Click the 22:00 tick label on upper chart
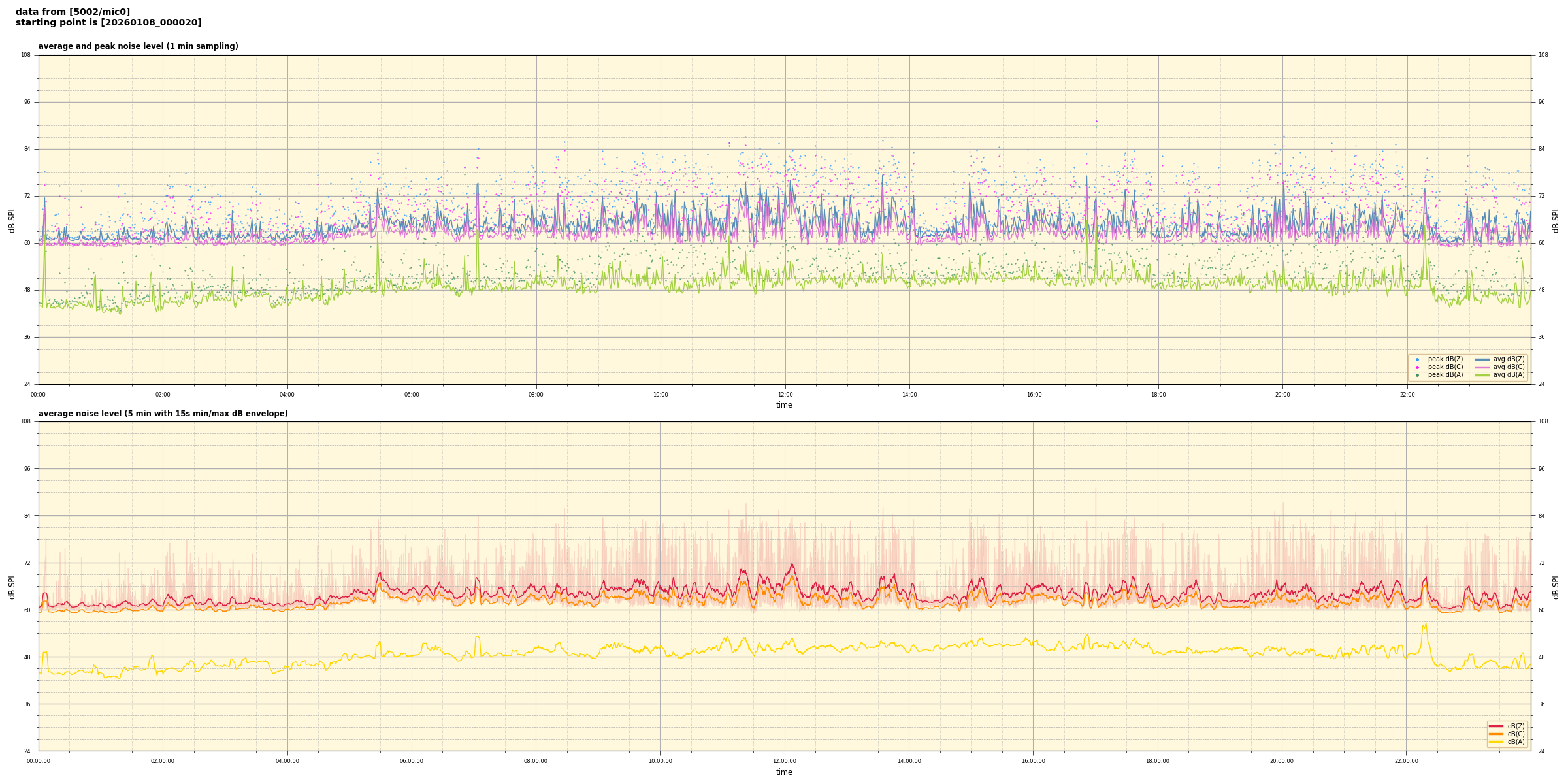 [x=1407, y=395]
